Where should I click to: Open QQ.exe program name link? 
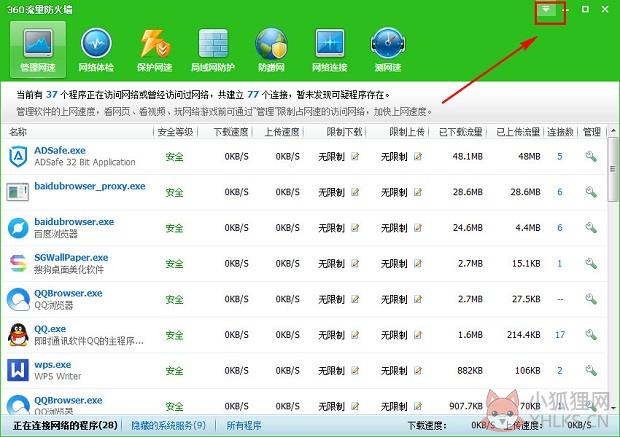[x=50, y=329]
